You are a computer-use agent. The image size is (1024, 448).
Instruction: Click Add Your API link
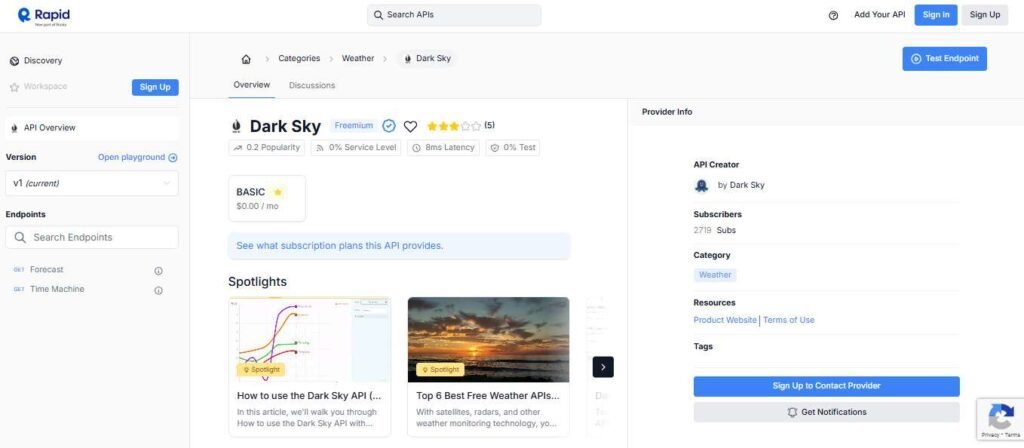[x=879, y=15]
